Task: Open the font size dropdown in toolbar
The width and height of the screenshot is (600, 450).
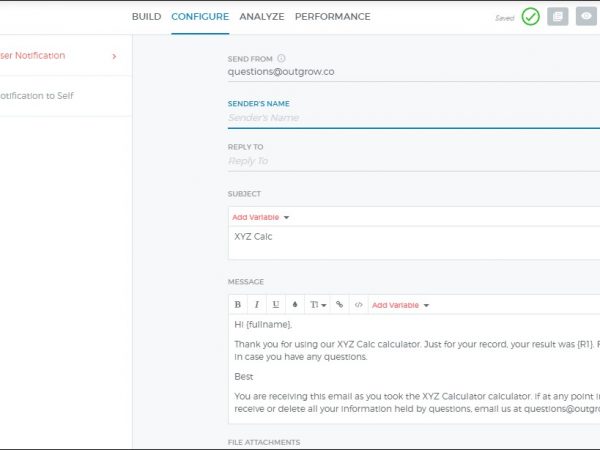Action: coord(316,304)
